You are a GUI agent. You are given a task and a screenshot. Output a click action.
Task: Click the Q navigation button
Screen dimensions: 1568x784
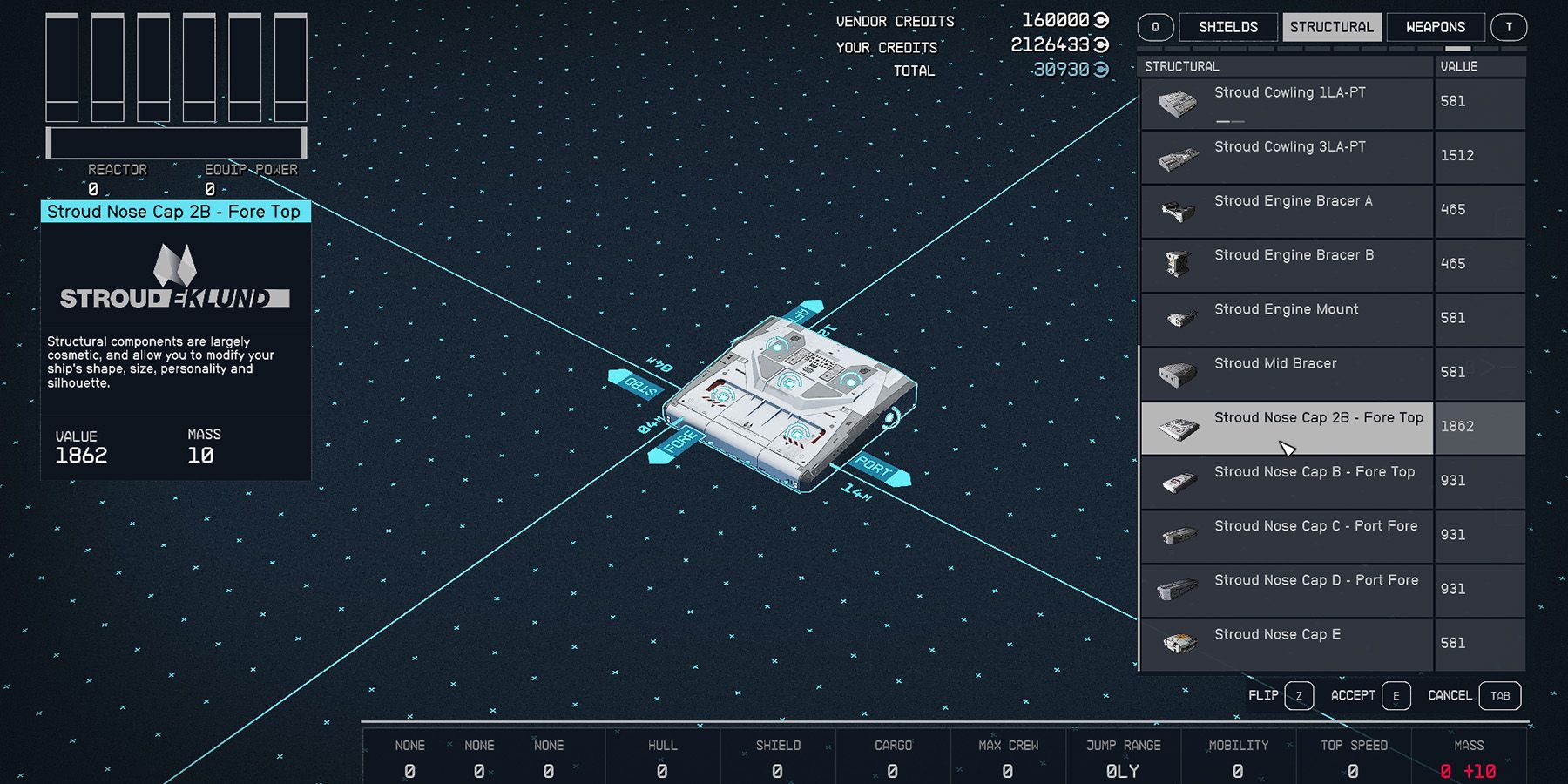(1154, 26)
